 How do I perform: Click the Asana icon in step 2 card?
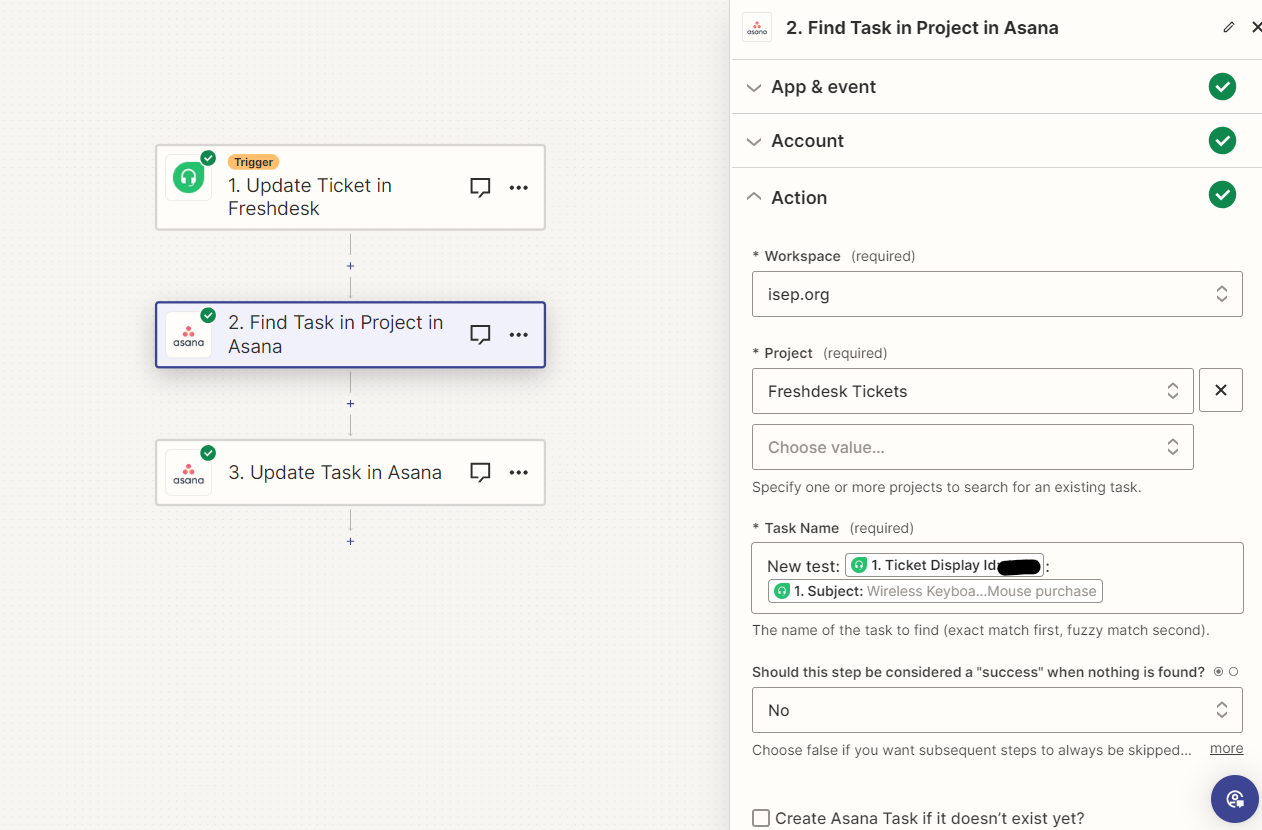tap(188, 335)
